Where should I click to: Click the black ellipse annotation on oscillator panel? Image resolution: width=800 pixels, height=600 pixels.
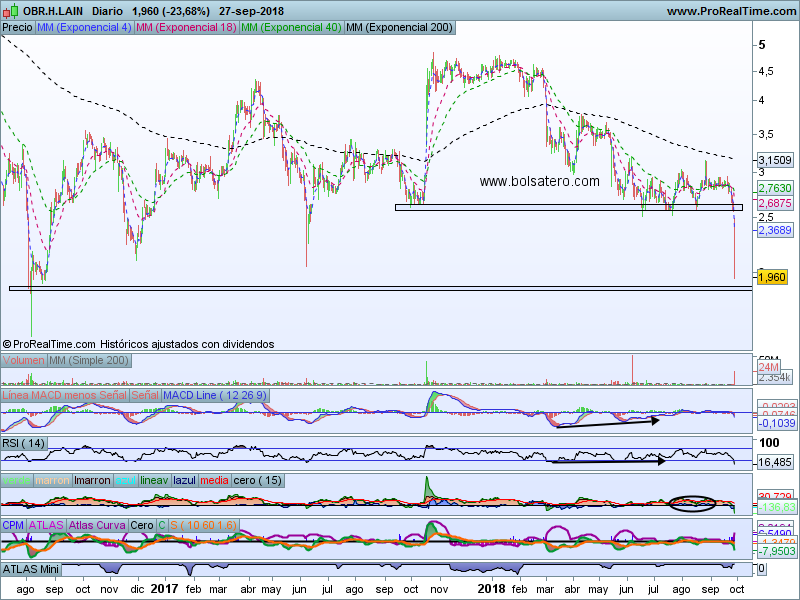[x=693, y=502]
